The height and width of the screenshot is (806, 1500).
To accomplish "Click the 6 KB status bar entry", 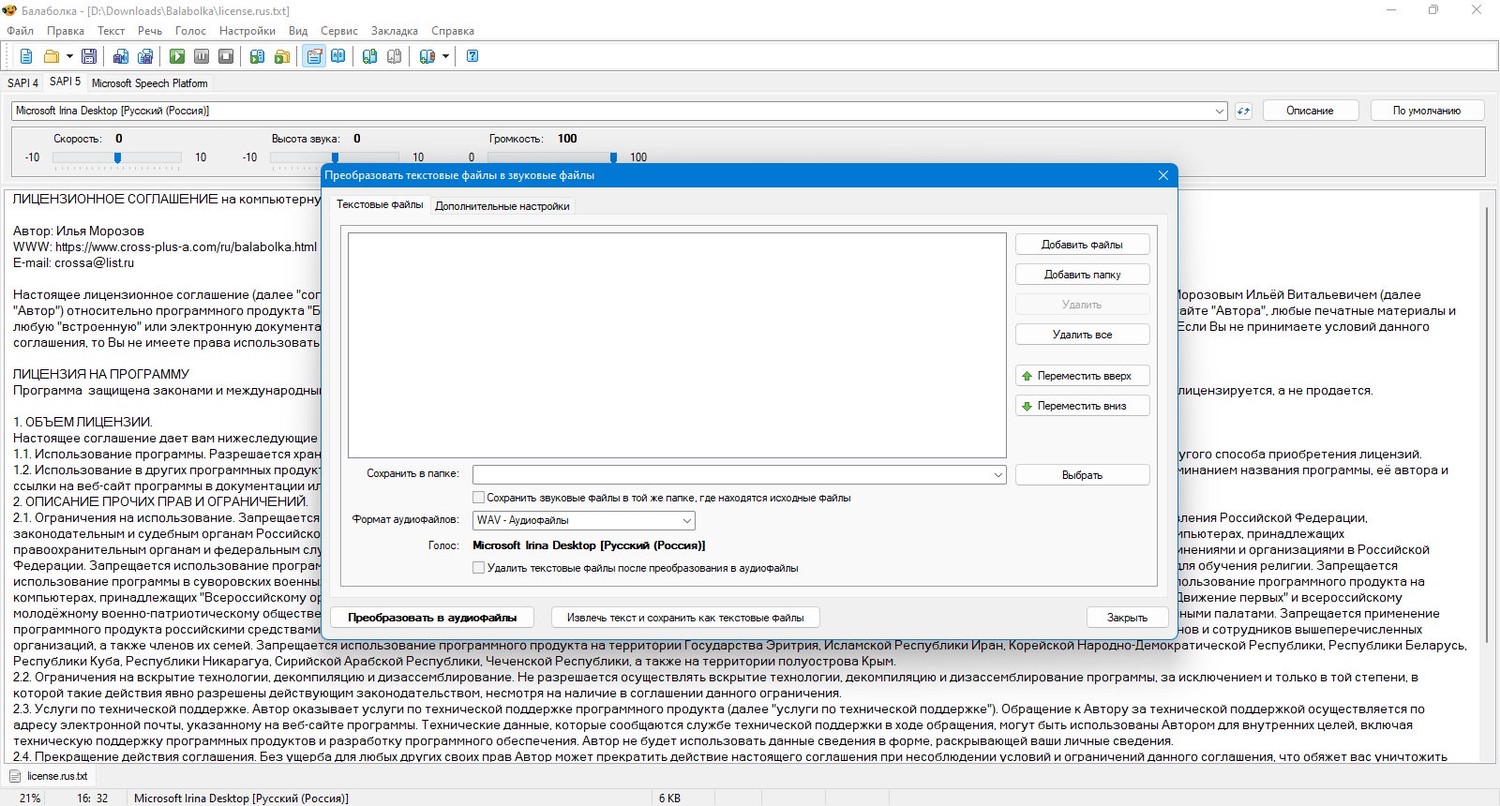I will tap(669, 799).
